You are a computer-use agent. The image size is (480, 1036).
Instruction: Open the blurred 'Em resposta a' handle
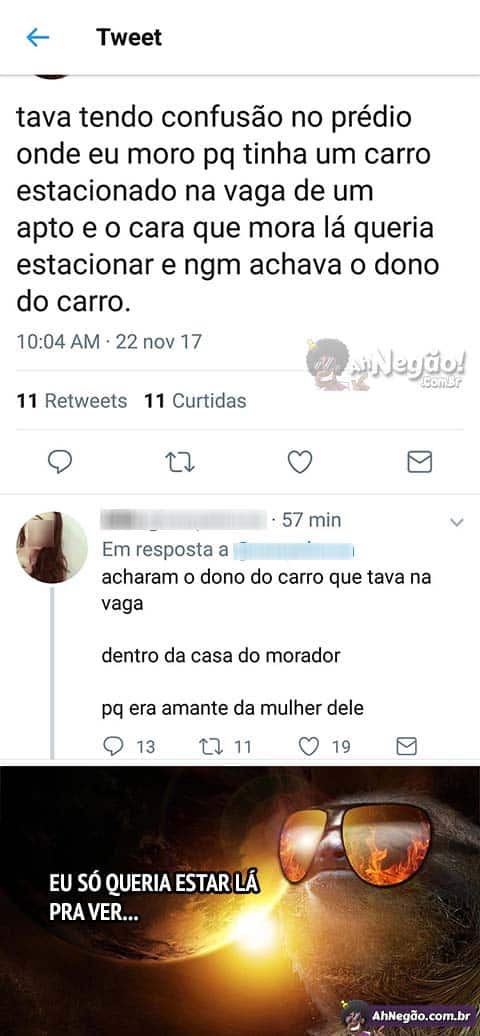click(x=296, y=550)
